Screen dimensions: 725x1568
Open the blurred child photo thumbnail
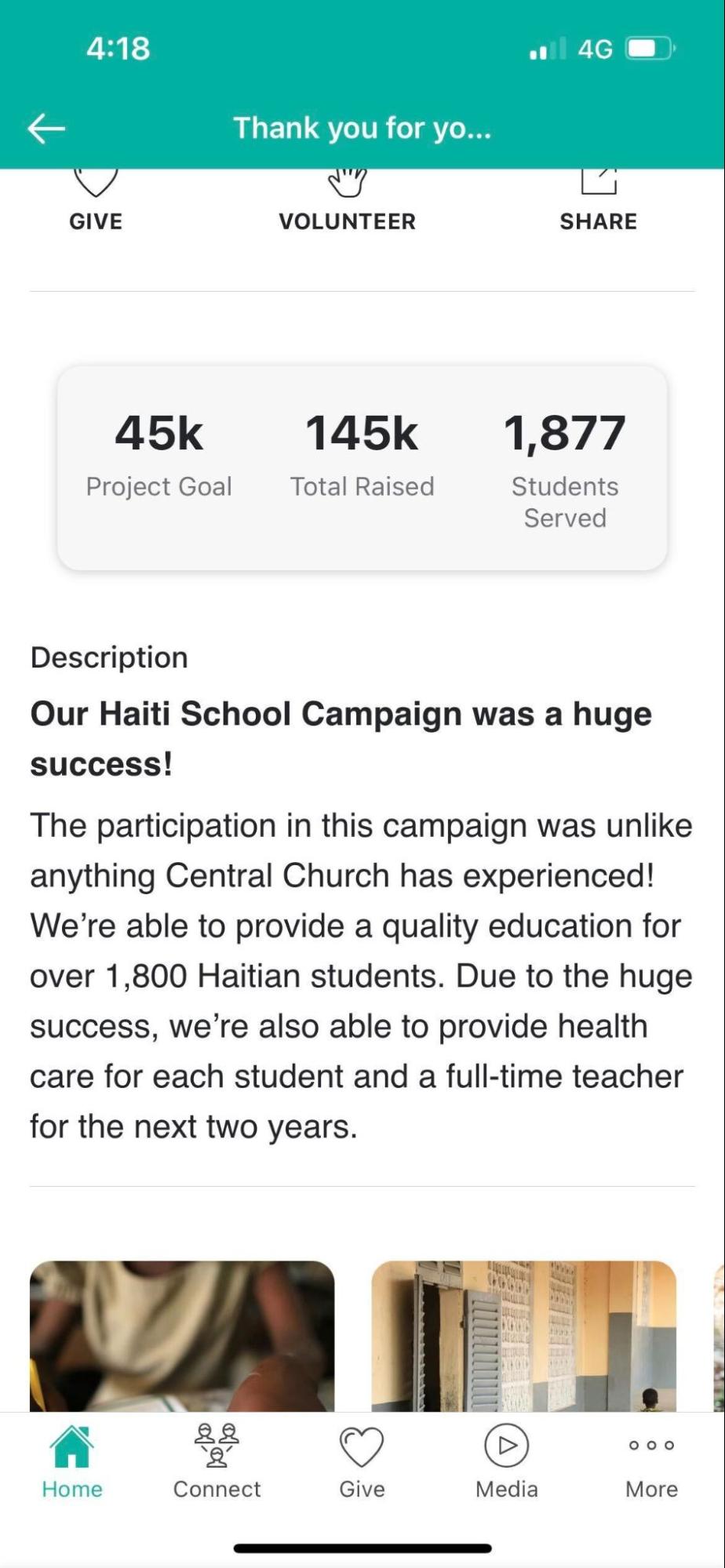182,1336
